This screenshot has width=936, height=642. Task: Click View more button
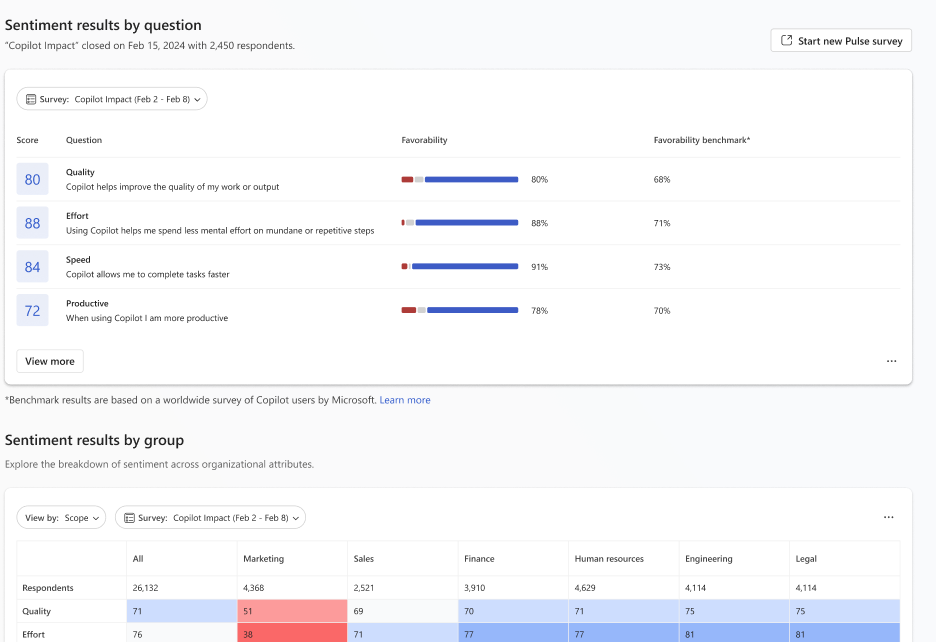click(x=50, y=361)
